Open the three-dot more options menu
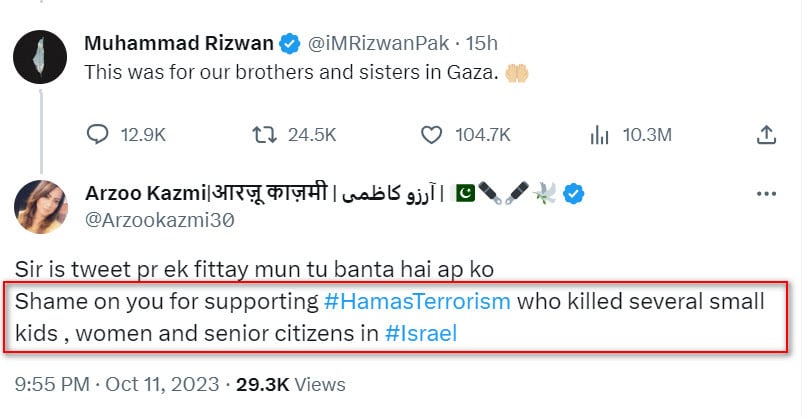 point(766,194)
